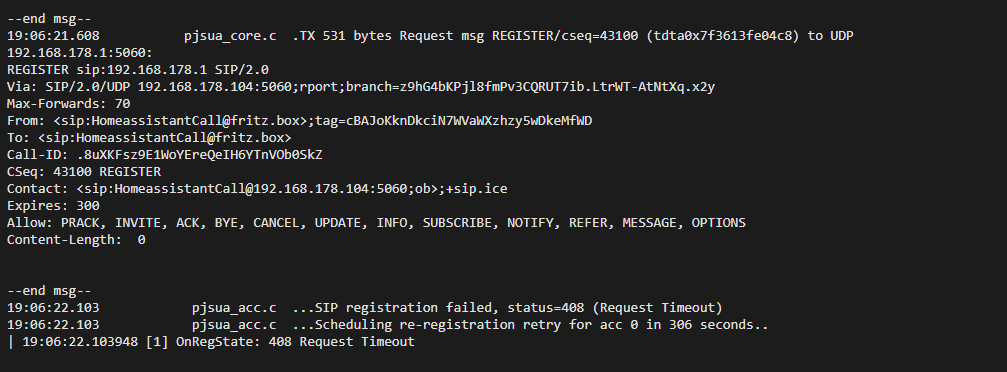Click the Max-Forwards: 70 line
The width and height of the screenshot is (1007, 372).
point(69,103)
